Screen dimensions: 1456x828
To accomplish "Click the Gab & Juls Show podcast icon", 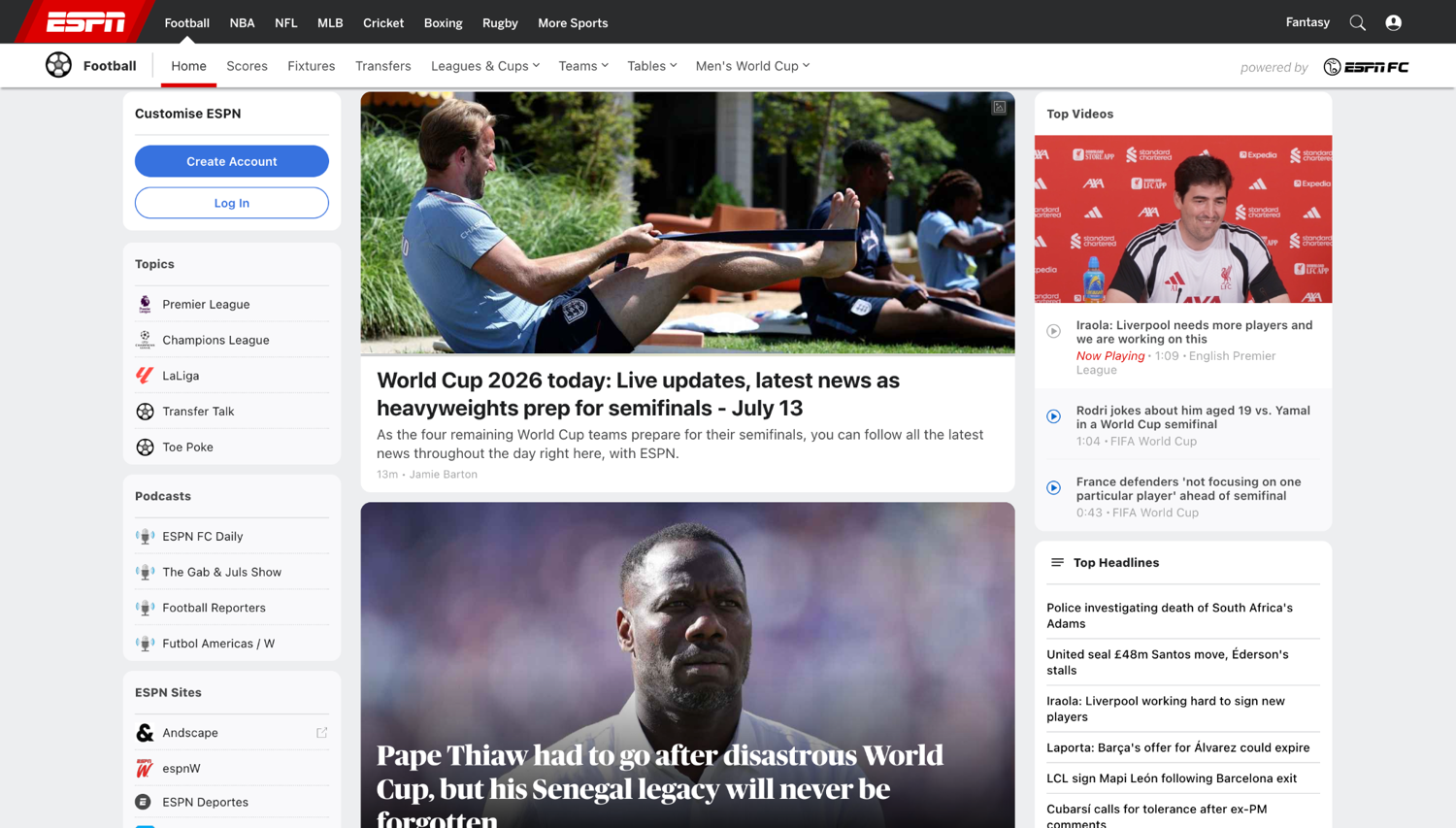I will 145,572.
